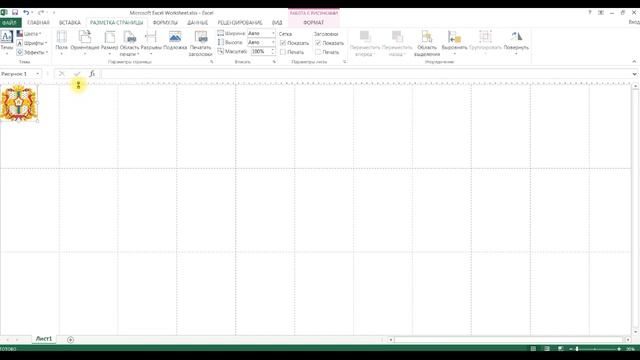The width and height of the screenshot is (640, 360).
Task: Click the horizontal scrollbar track
Action: click(x=509, y=340)
